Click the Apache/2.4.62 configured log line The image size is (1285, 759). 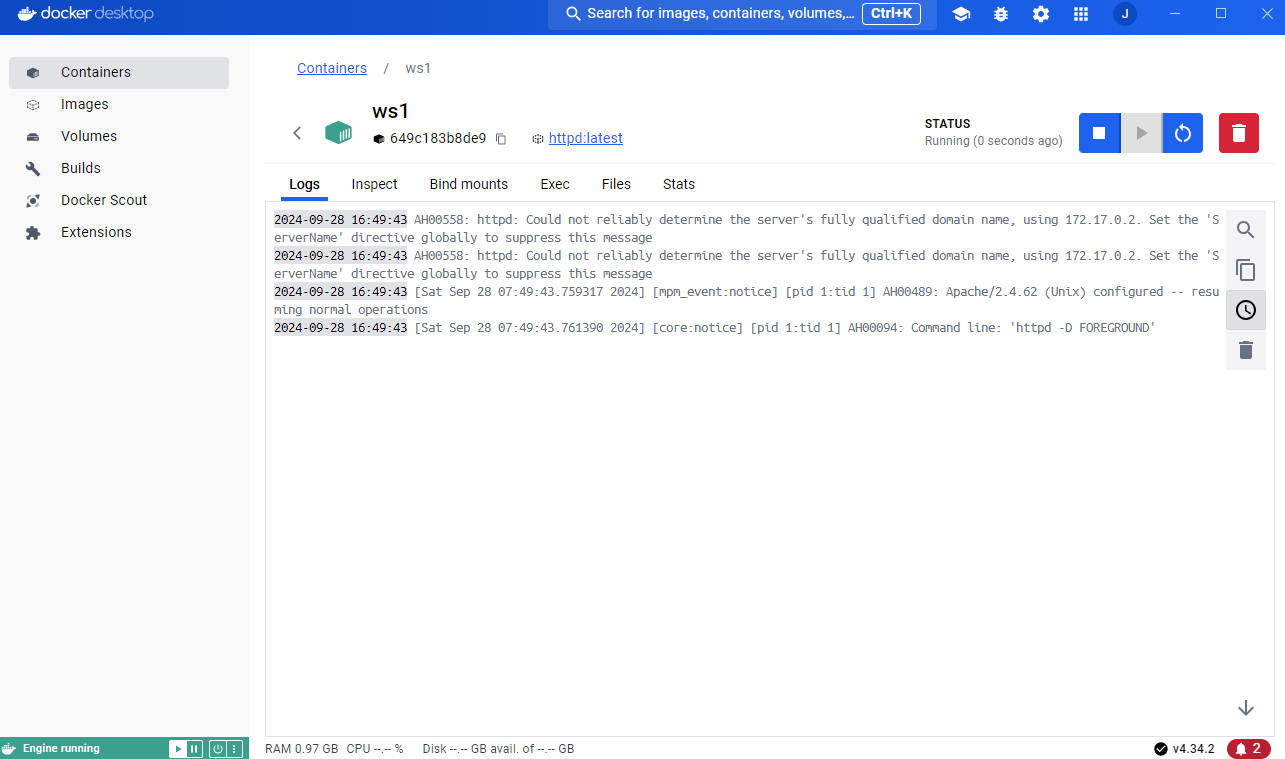click(747, 301)
